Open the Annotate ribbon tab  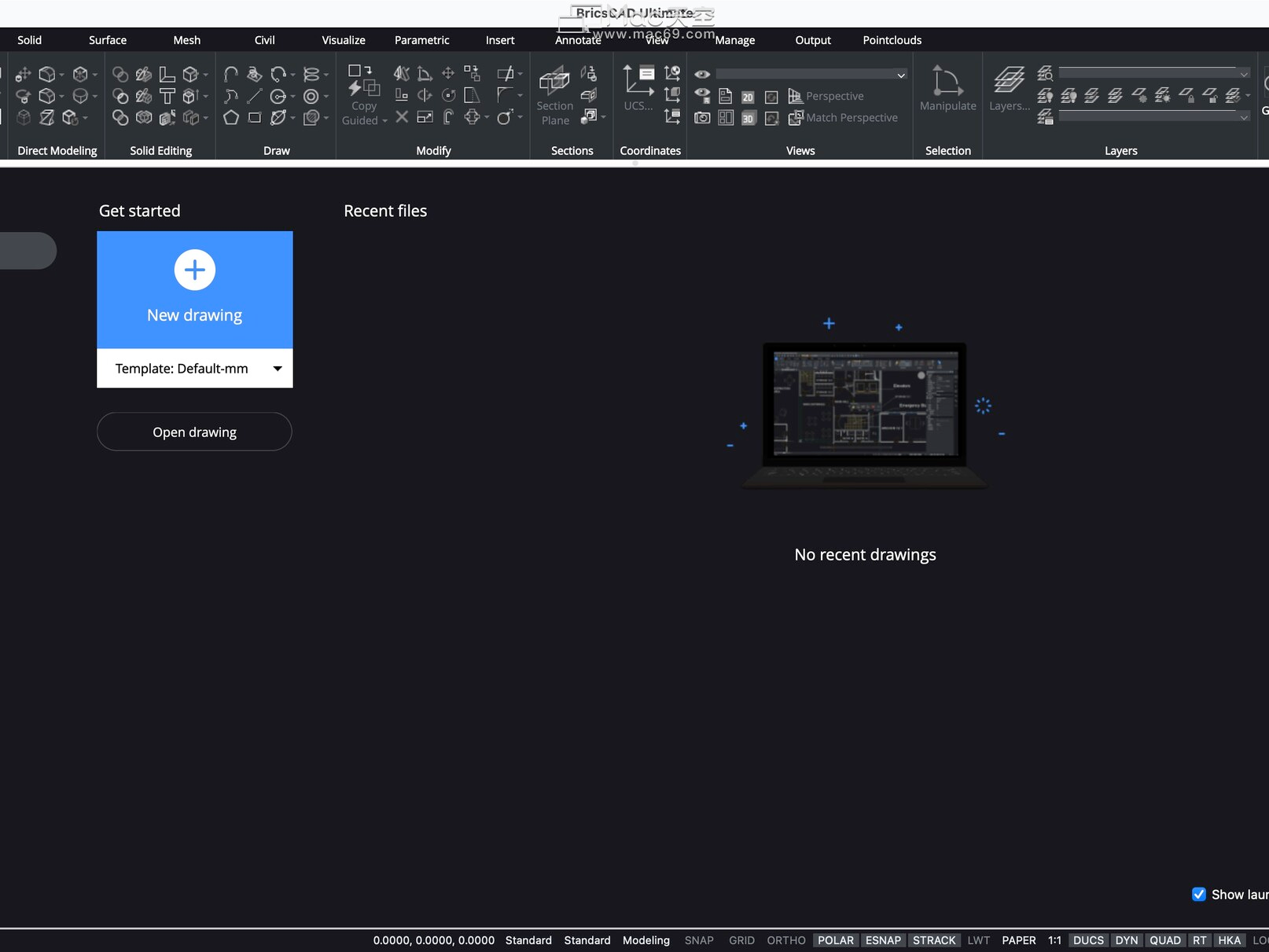(x=578, y=39)
